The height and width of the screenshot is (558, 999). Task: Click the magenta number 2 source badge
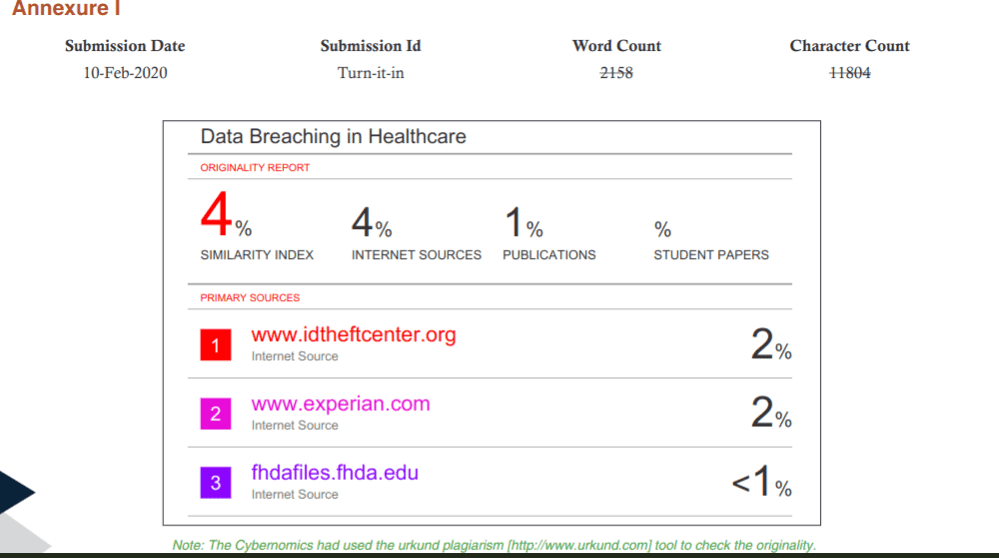click(x=215, y=413)
